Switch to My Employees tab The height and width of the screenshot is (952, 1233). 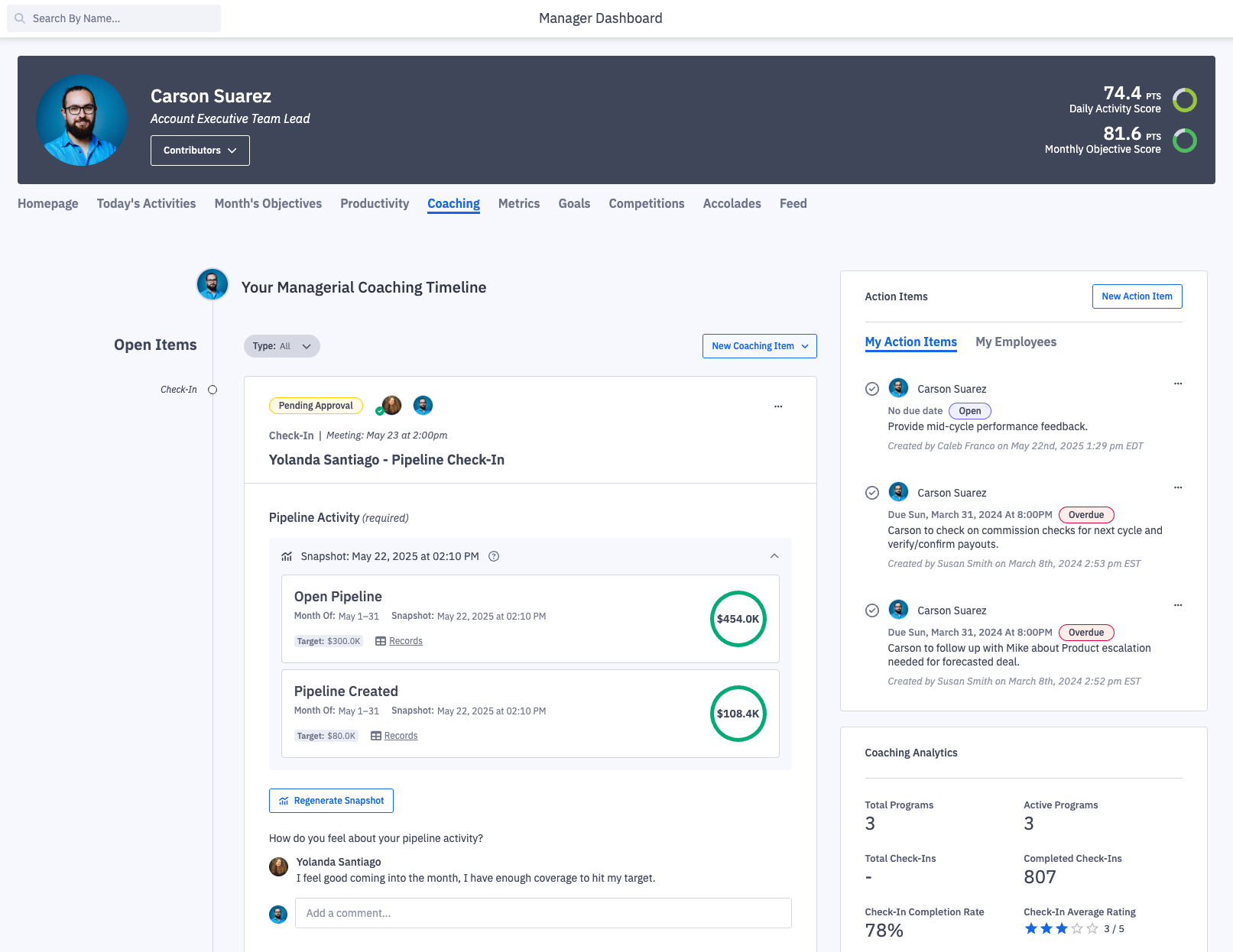click(1015, 342)
